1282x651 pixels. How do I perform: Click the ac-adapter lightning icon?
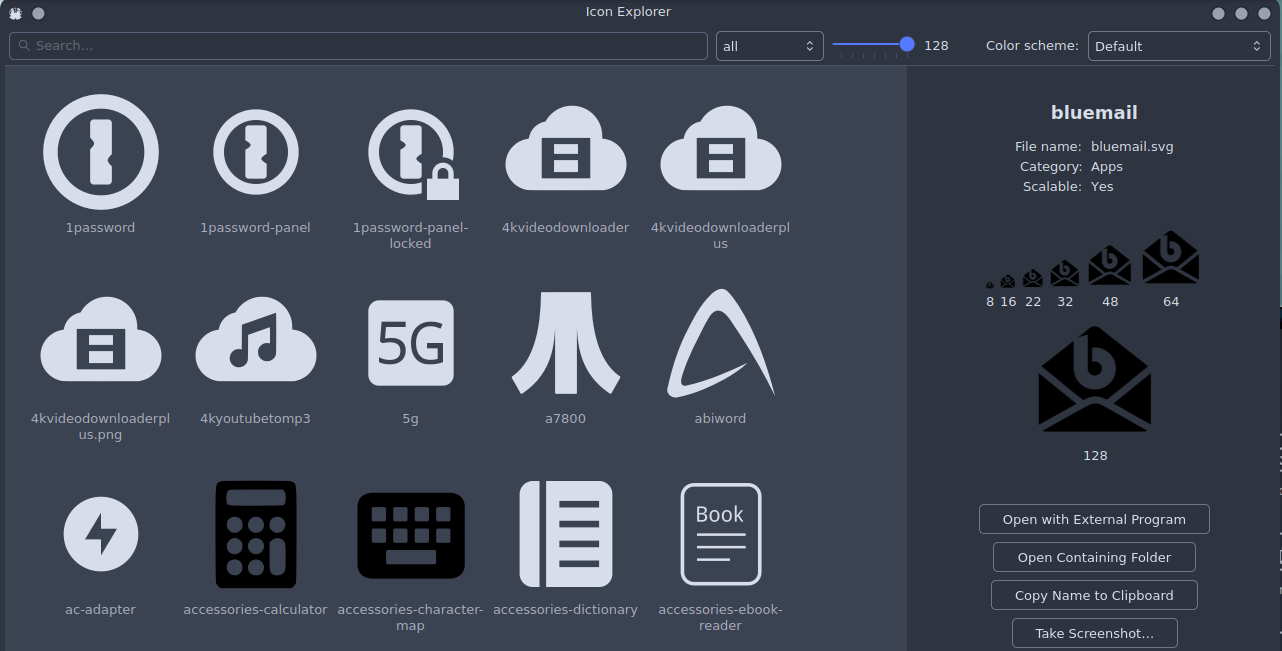[100, 534]
